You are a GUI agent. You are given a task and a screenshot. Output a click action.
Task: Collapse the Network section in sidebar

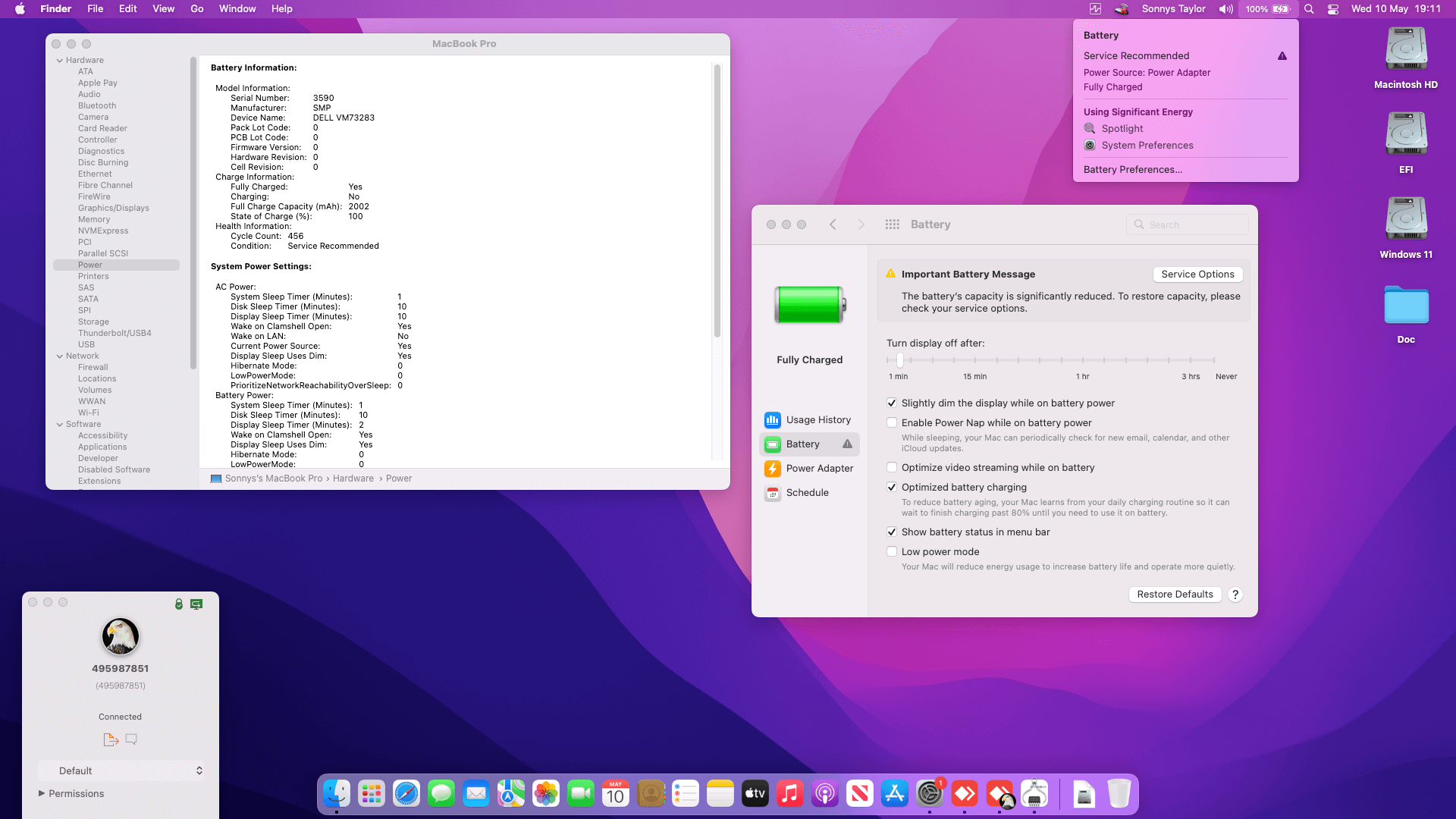pyautogui.click(x=60, y=356)
